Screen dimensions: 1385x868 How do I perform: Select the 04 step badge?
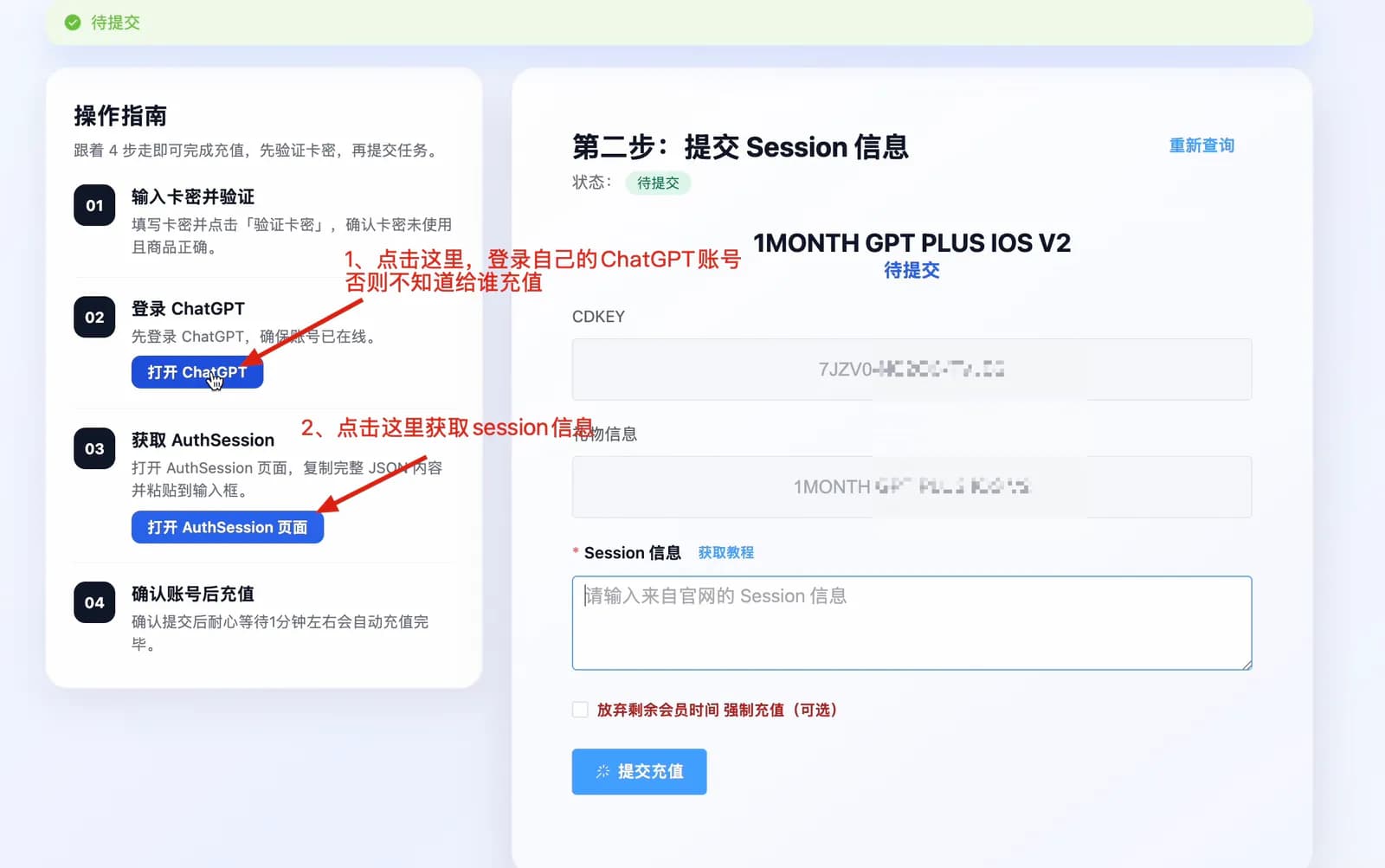click(x=94, y=602)
